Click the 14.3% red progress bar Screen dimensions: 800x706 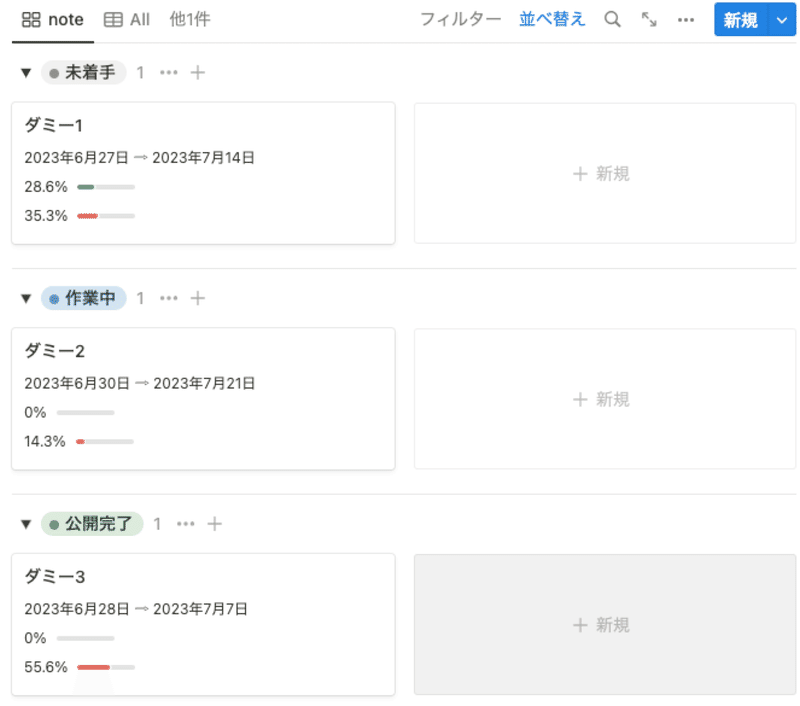point(105,442)
